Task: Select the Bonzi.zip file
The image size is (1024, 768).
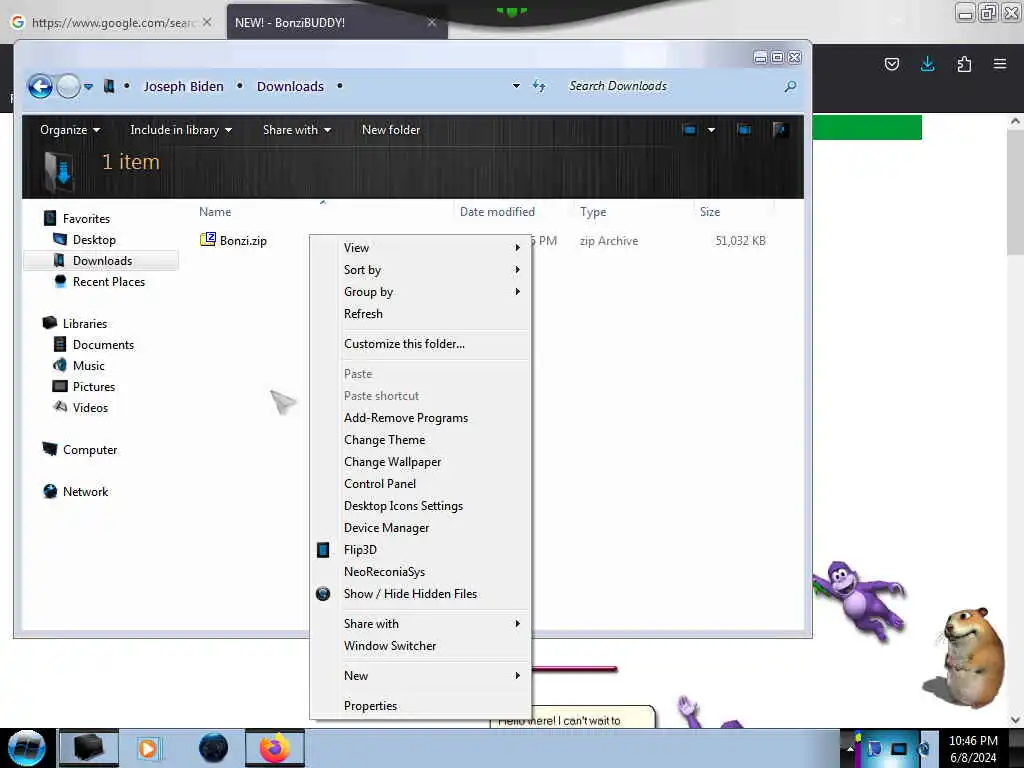Action: tap(243, 240)
